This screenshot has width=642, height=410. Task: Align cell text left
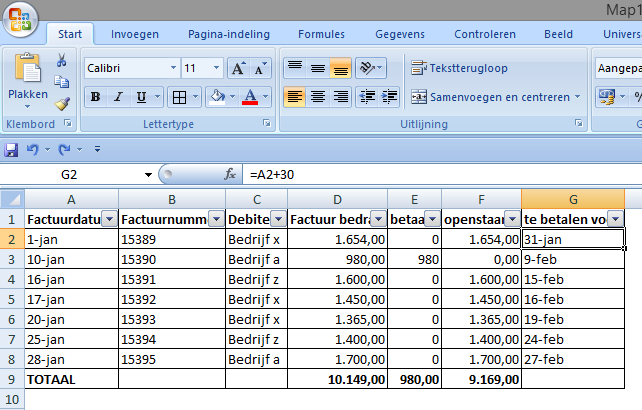[295, 97]
